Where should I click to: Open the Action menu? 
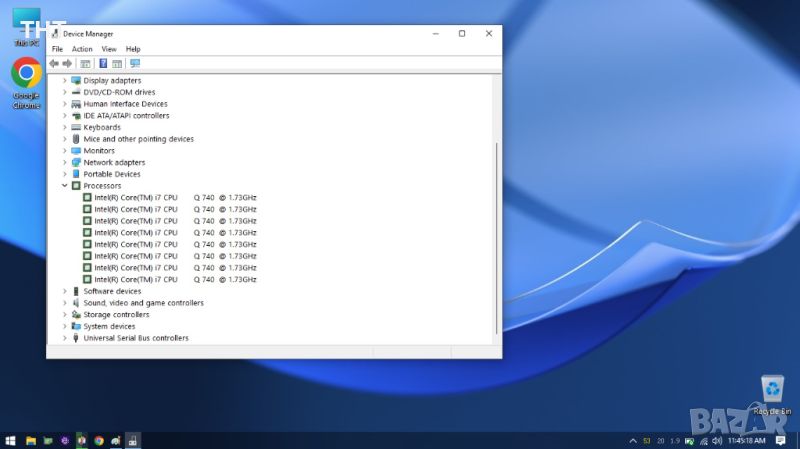coord(82,49)
